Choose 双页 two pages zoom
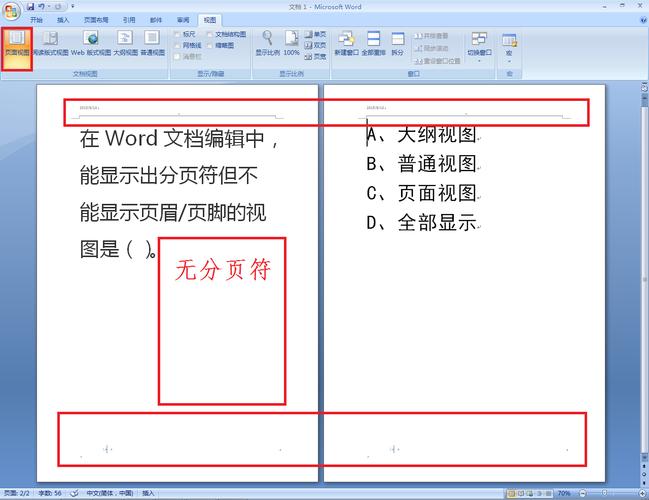 tap(315, 46)
